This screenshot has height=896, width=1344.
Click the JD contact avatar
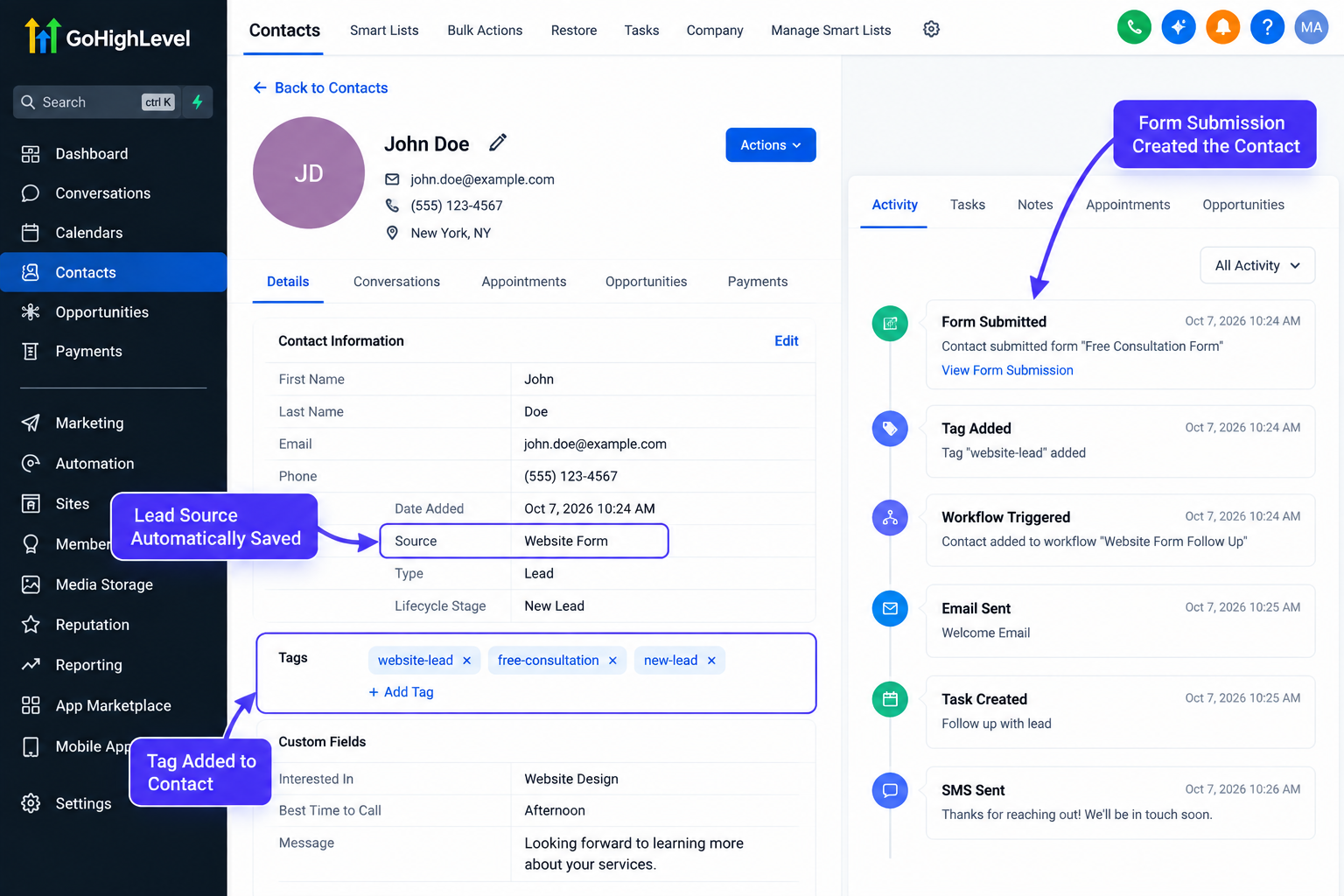point(309,173)
